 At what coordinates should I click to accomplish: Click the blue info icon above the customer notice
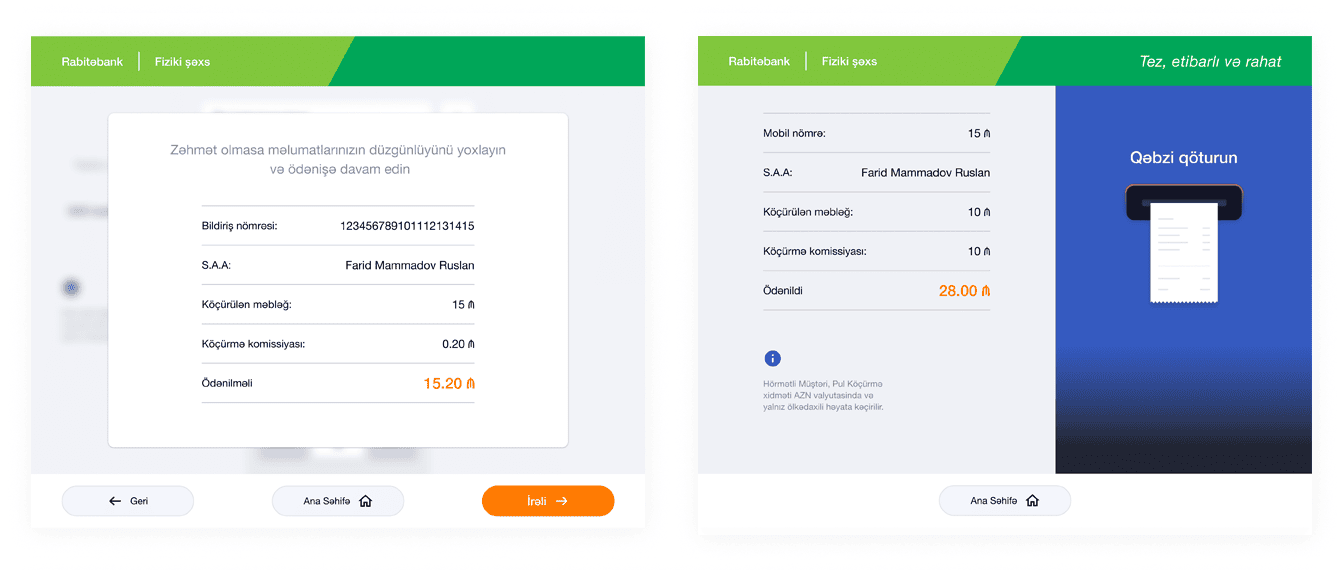point(772,358)
